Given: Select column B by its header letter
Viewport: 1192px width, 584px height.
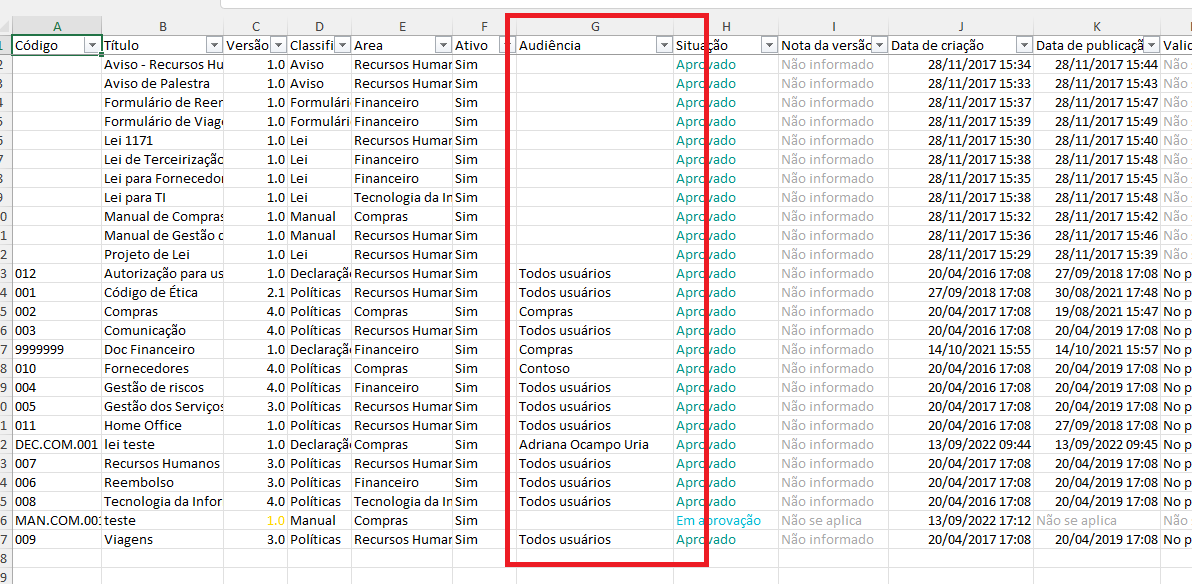Looking at the screenshot, I should click(x=163, y=27).
